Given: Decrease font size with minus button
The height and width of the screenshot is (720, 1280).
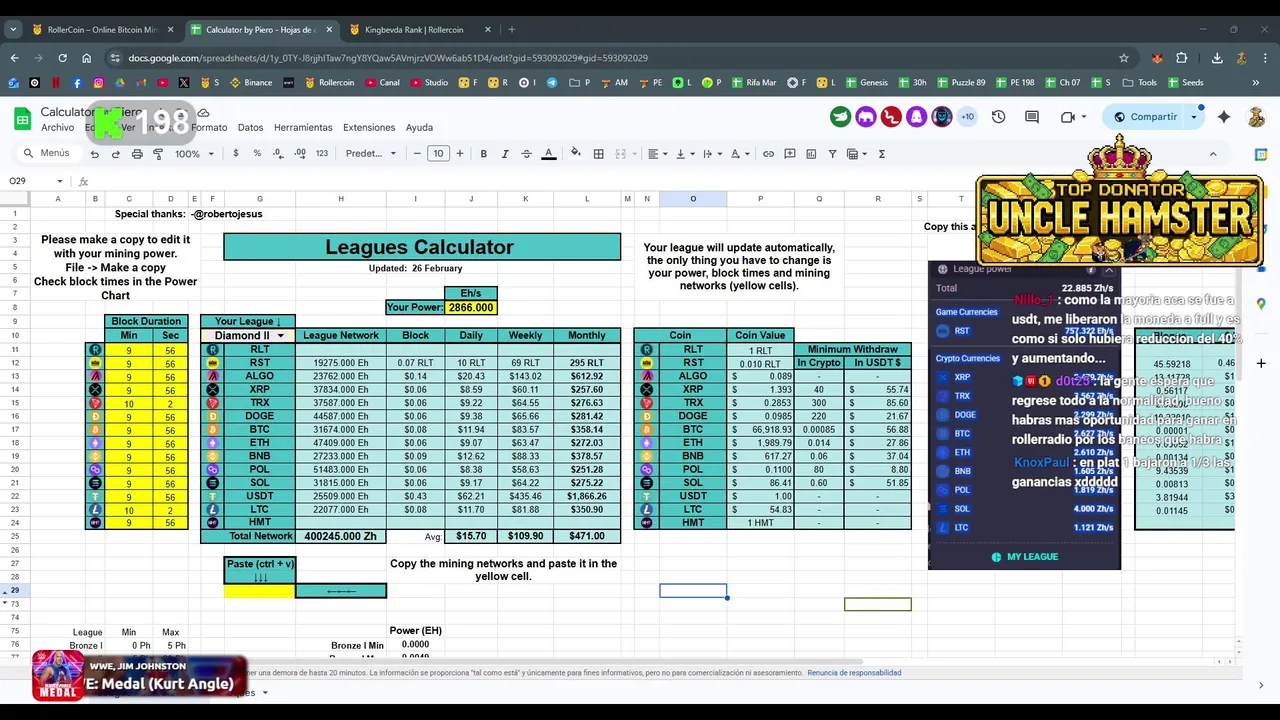Looking at the screenshot, I should pos(417,154).
